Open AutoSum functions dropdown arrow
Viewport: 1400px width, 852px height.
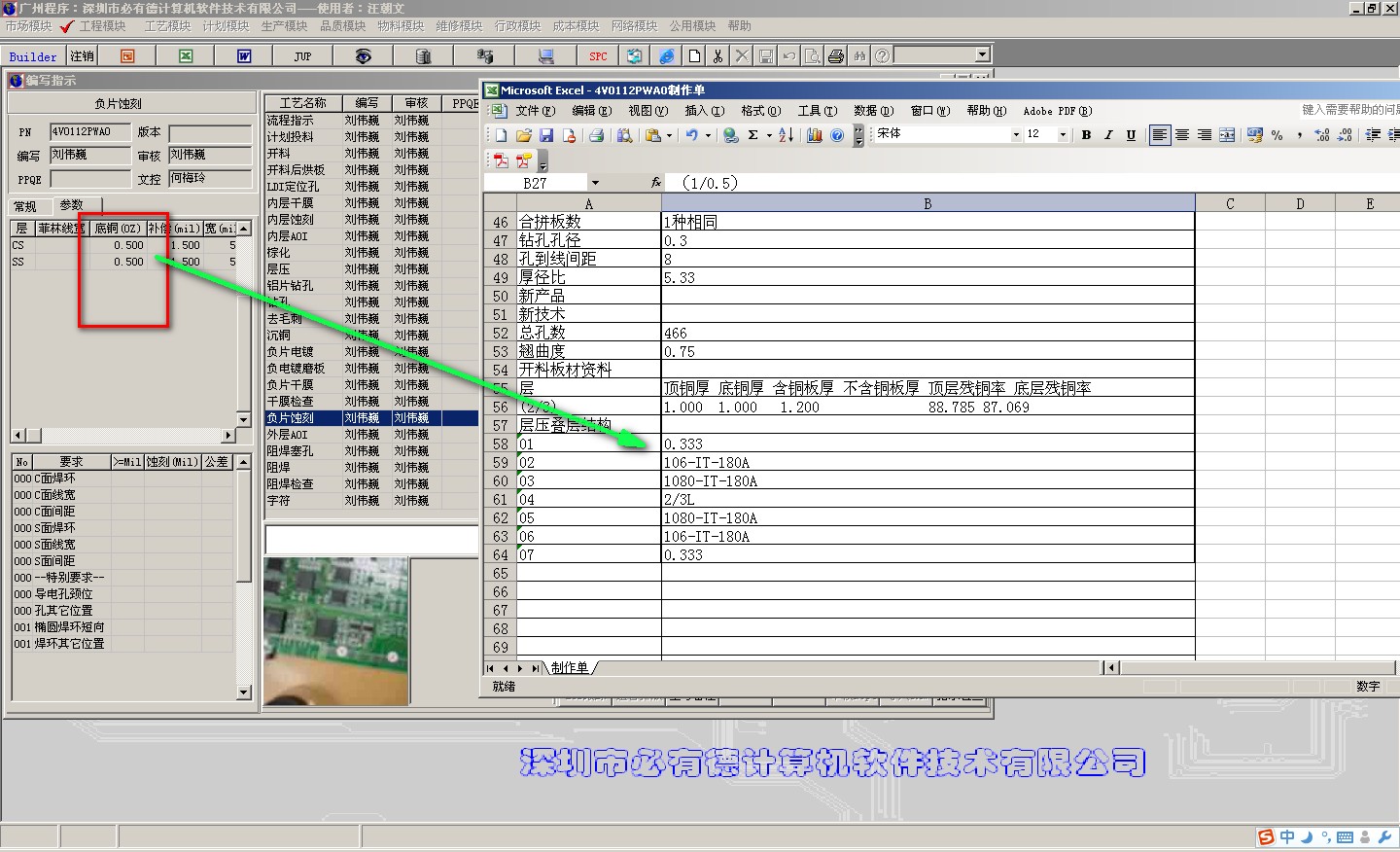point(768,135)
